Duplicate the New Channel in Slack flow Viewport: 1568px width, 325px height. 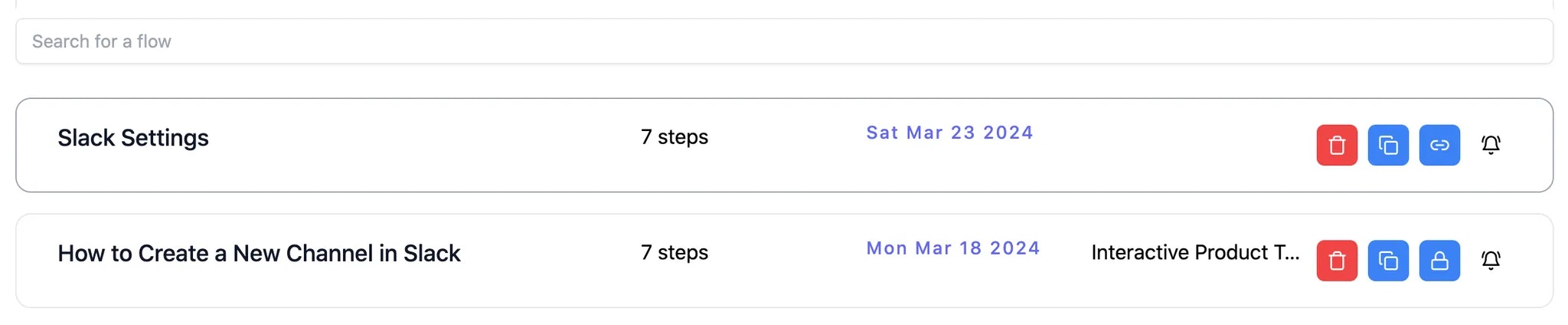[x=1388, y=261]
